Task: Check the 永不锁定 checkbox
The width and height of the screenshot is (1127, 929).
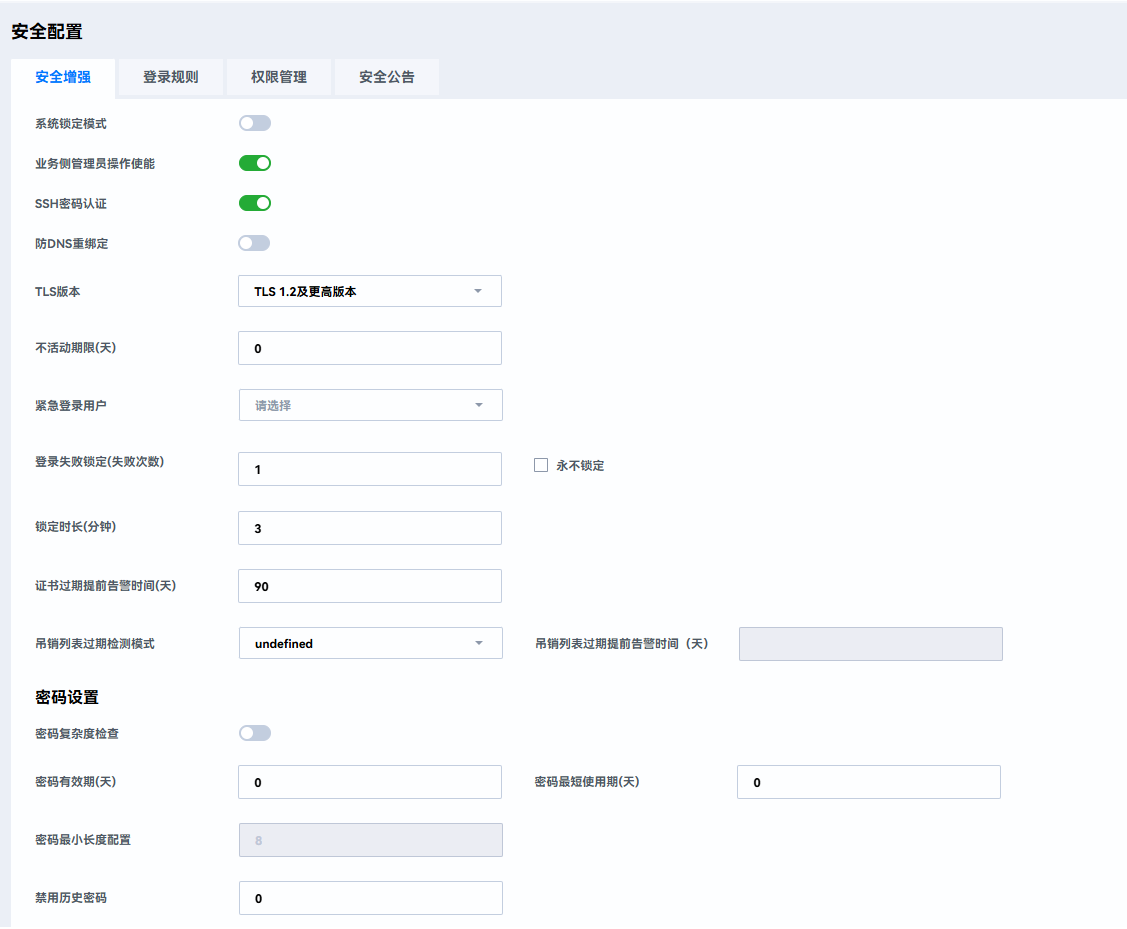Action: pyautogui.click(x=541, y=465)
